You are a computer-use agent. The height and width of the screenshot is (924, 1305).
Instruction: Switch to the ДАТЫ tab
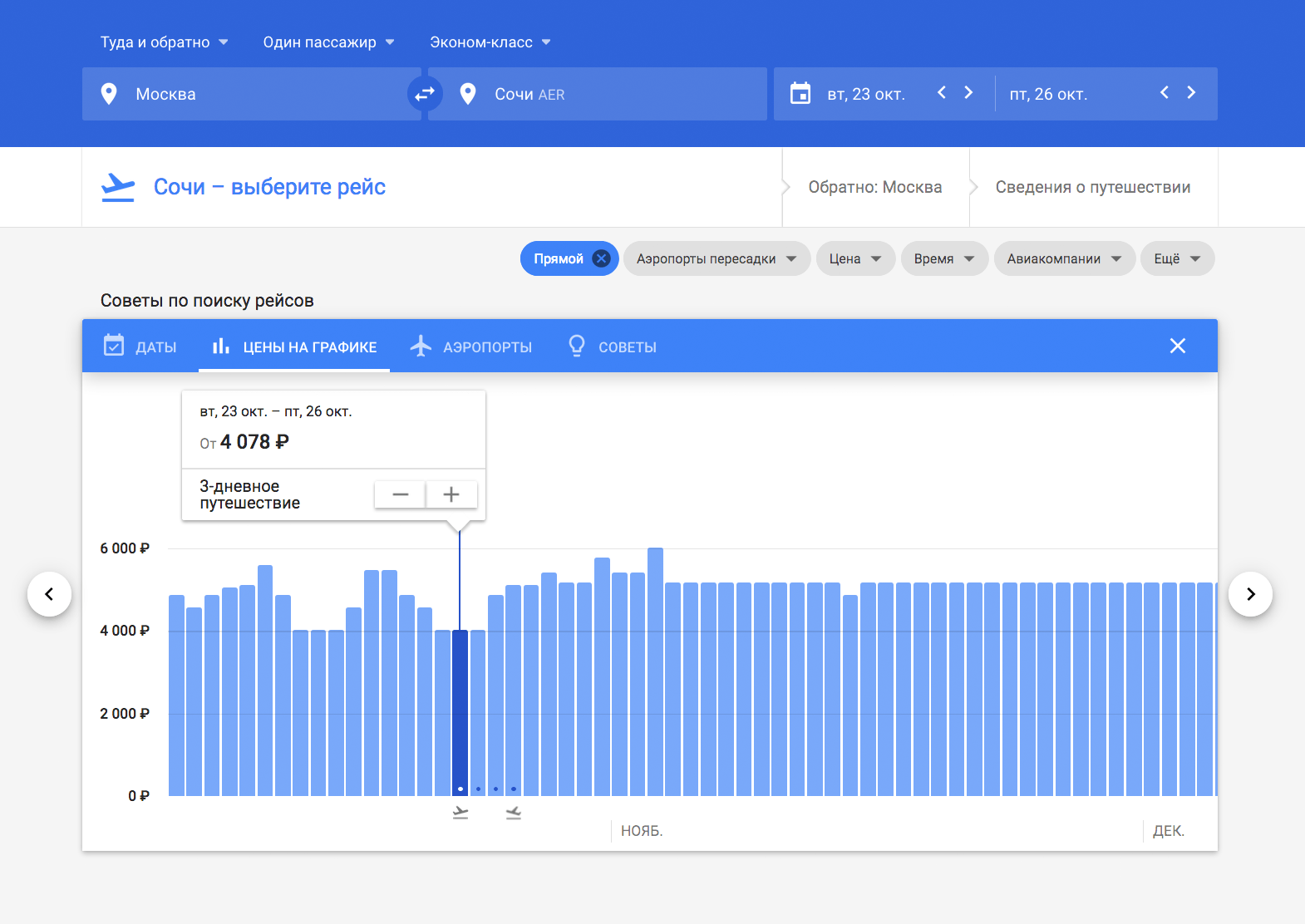tap(140, 346)
